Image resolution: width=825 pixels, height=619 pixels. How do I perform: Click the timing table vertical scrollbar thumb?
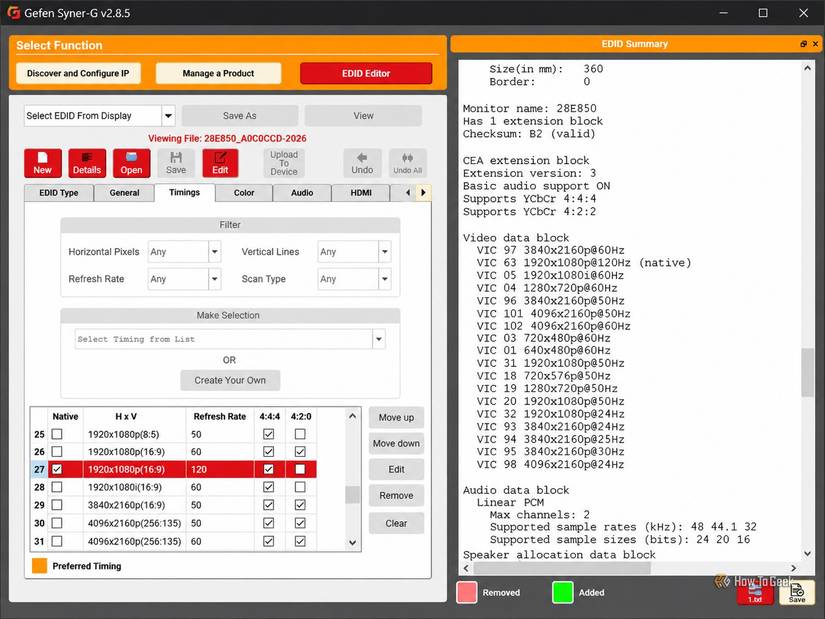coord(353,495)
